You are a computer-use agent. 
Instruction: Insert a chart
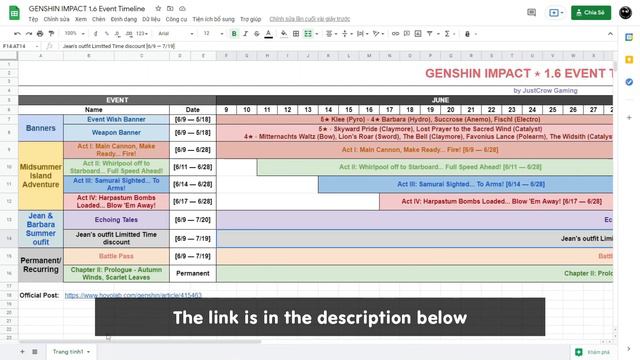[x=418, y=33]
